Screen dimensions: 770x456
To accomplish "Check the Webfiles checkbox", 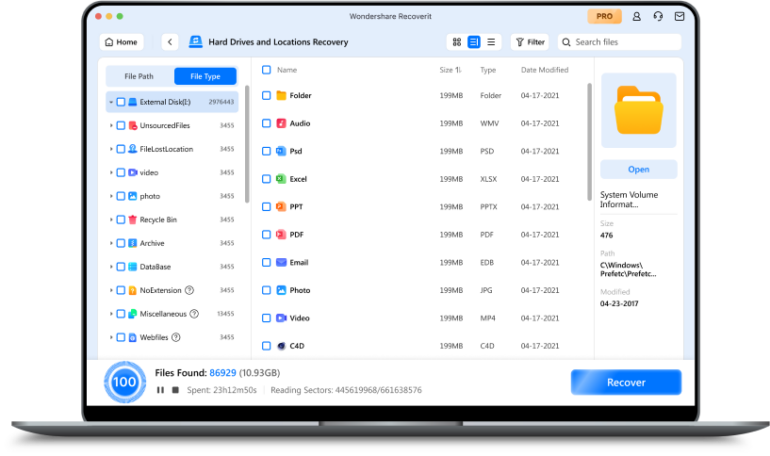I will [120, 337].
